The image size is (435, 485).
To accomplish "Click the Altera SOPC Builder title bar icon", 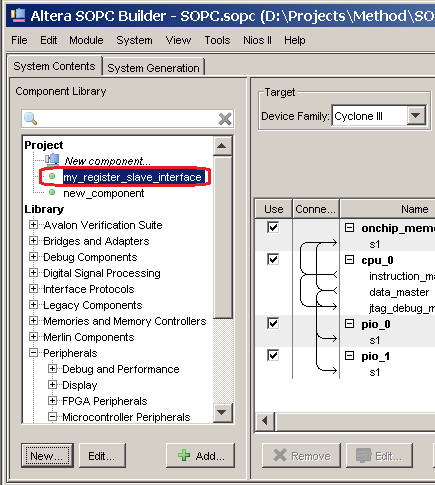I will (18, 15).
